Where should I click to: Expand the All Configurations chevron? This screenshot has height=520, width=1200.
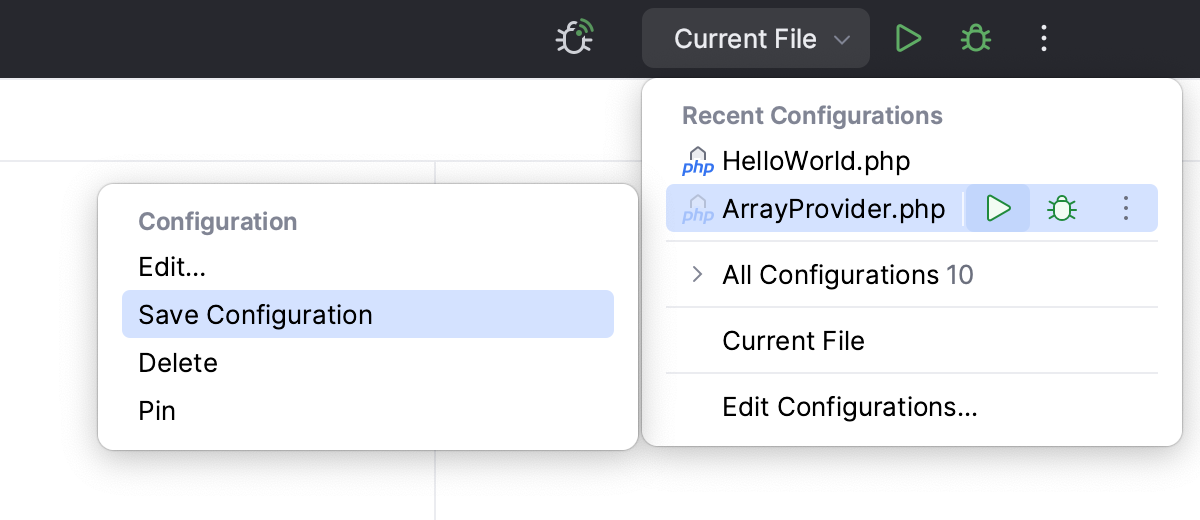698,274
